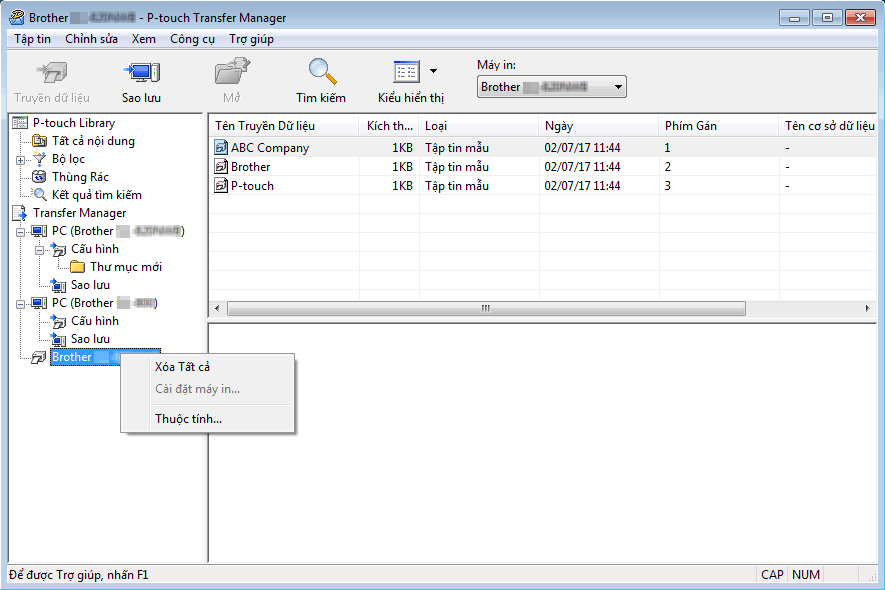Open the Tập tin menu
This screenshot has height=590, width=885.
pos(33,39)
